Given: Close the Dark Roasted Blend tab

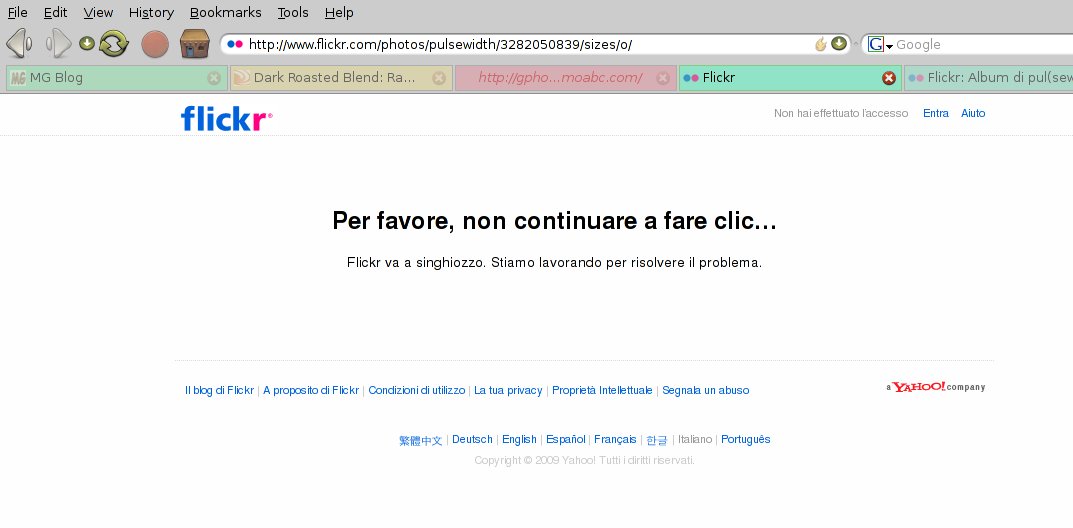Looking at the screenshot, I should (x=439, y=78).
